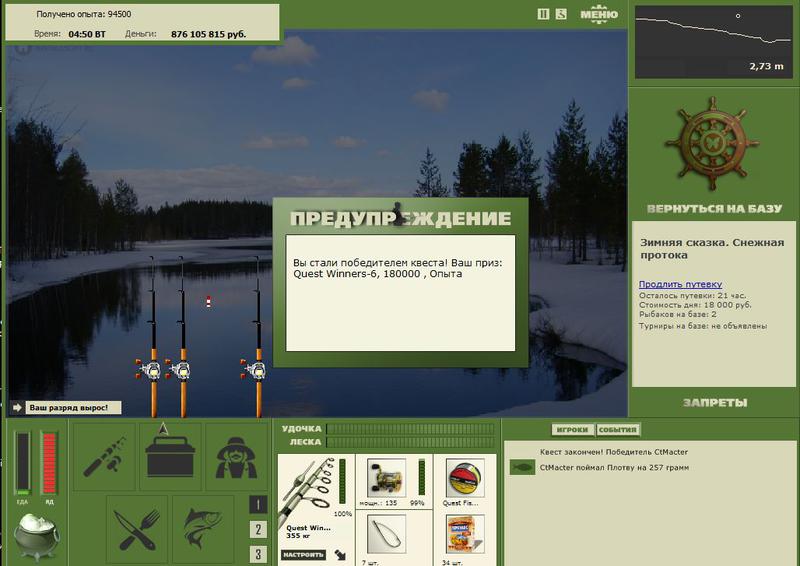Click ВЕРНУТЬСЯ НА БАЗУ button
This screenshot has height=566, width=800.
click(714, 208)
